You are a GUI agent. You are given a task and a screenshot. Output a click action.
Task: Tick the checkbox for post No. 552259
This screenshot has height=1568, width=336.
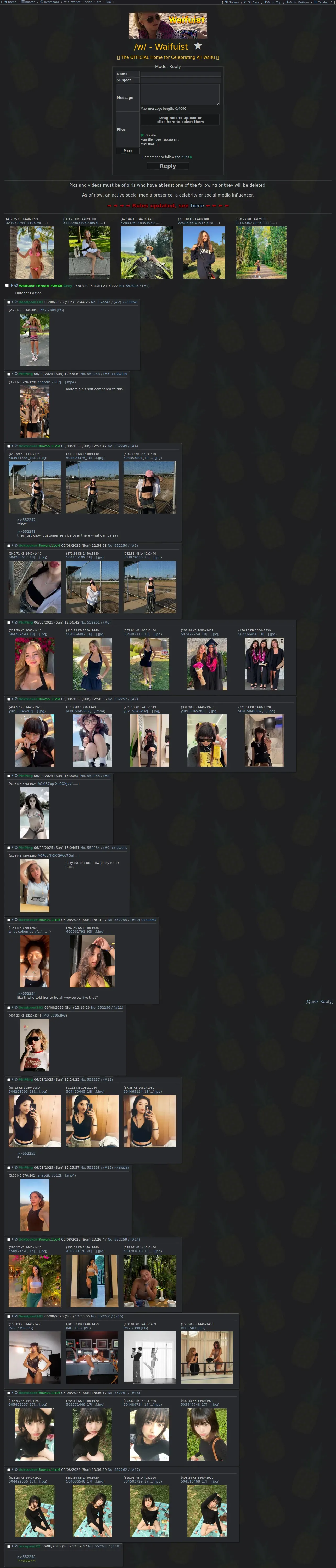click(9, 1239)
